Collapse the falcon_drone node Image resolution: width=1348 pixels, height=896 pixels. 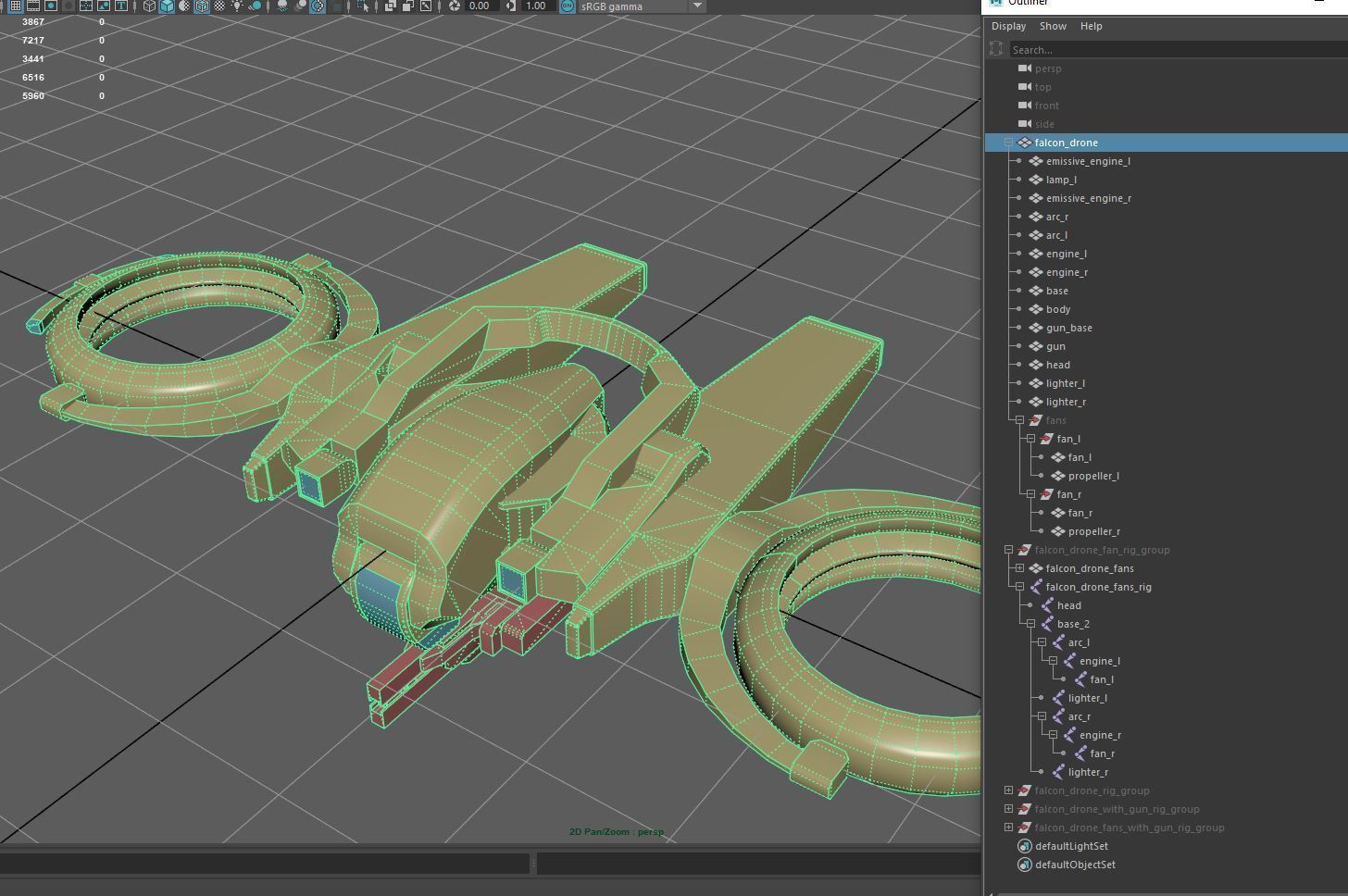[x=1008, y=143]
